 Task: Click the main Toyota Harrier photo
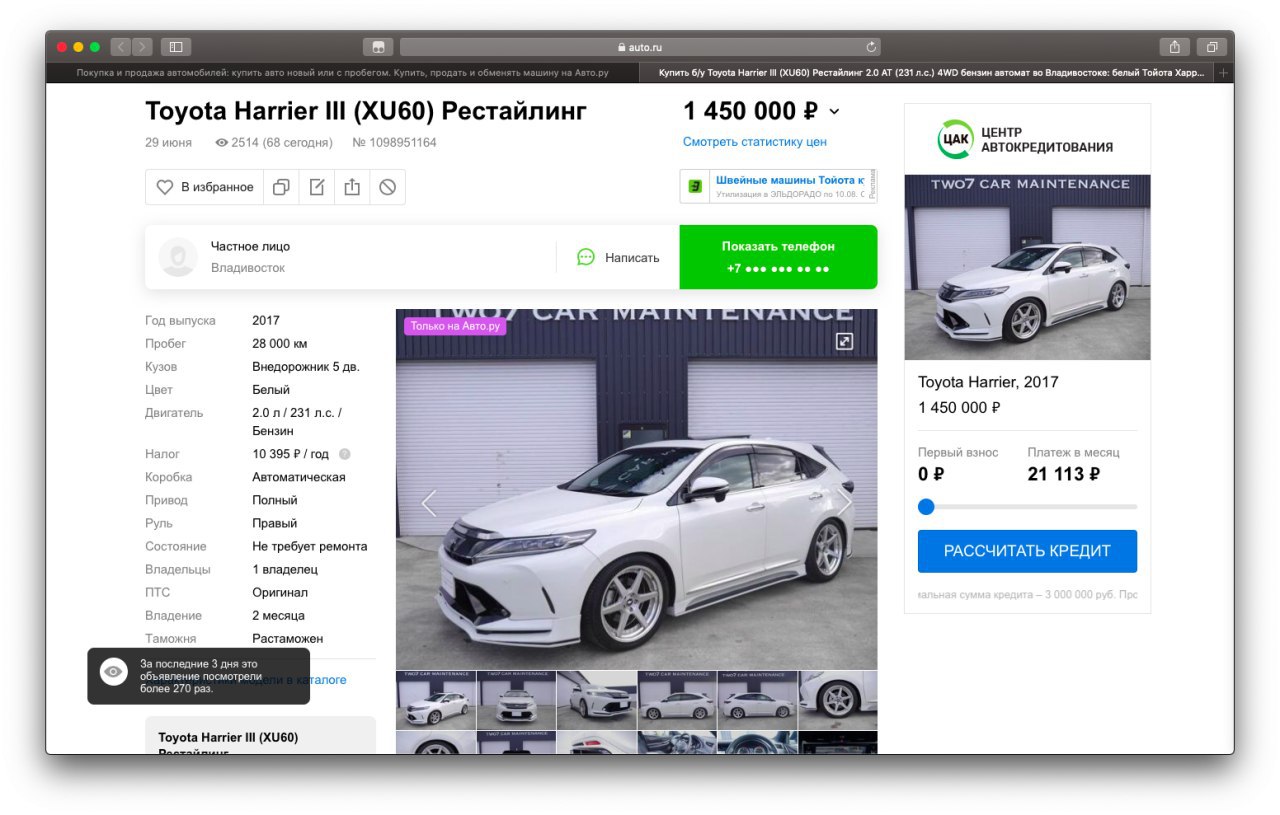click(x=637, y=489)
